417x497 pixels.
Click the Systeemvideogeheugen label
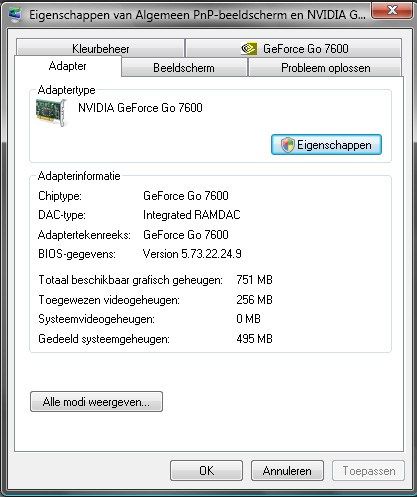click(97, 319)
